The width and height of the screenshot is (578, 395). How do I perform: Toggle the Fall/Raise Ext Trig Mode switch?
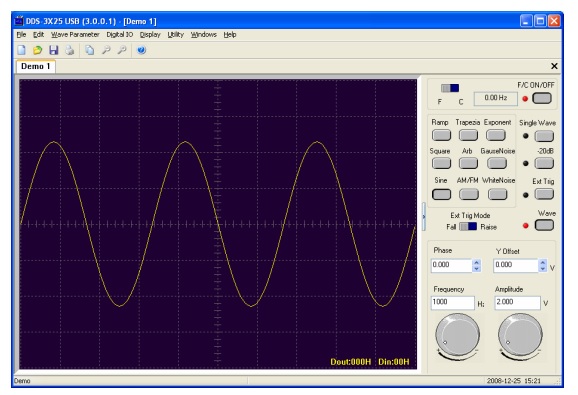[468, 226]
